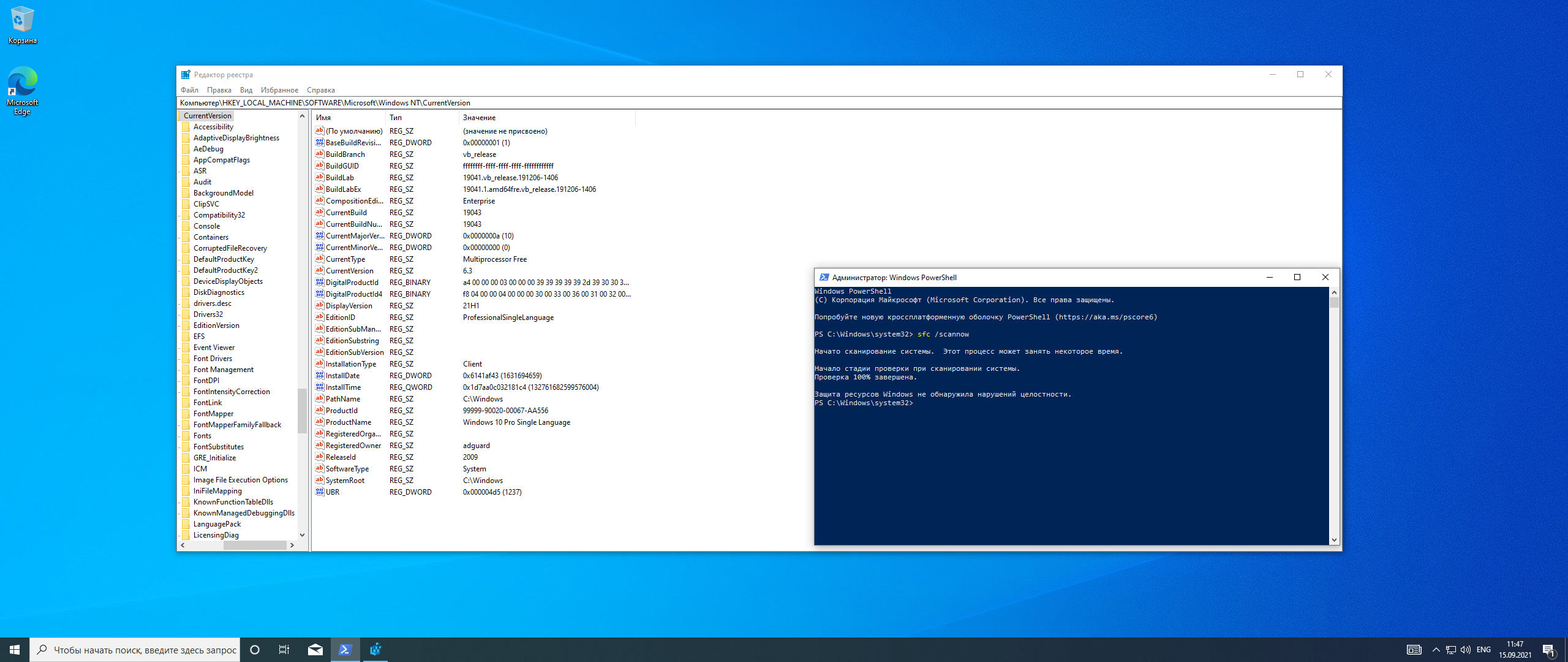Click the registry tree horizontal scrollbar thumb
Screen dimensions: 1568x662
tap(255, 545)
